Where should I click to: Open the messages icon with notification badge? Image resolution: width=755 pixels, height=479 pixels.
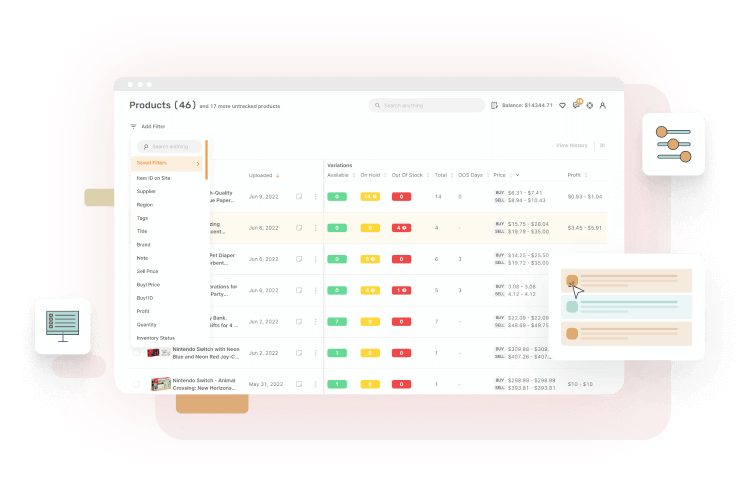[576, 105]
